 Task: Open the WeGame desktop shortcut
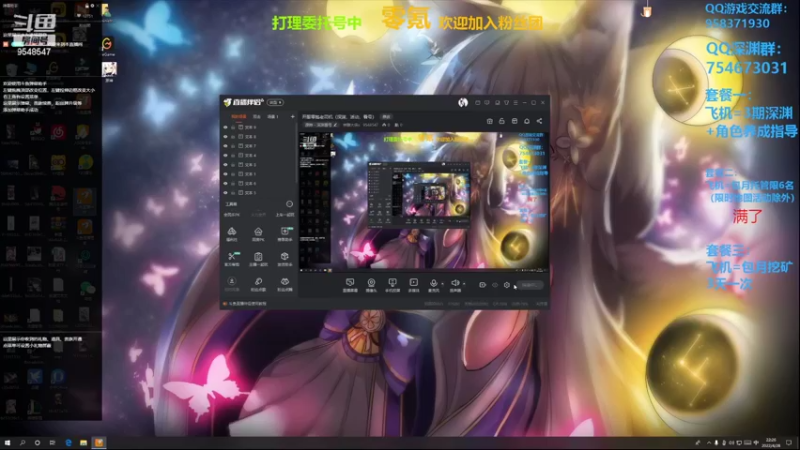(108, 46)
